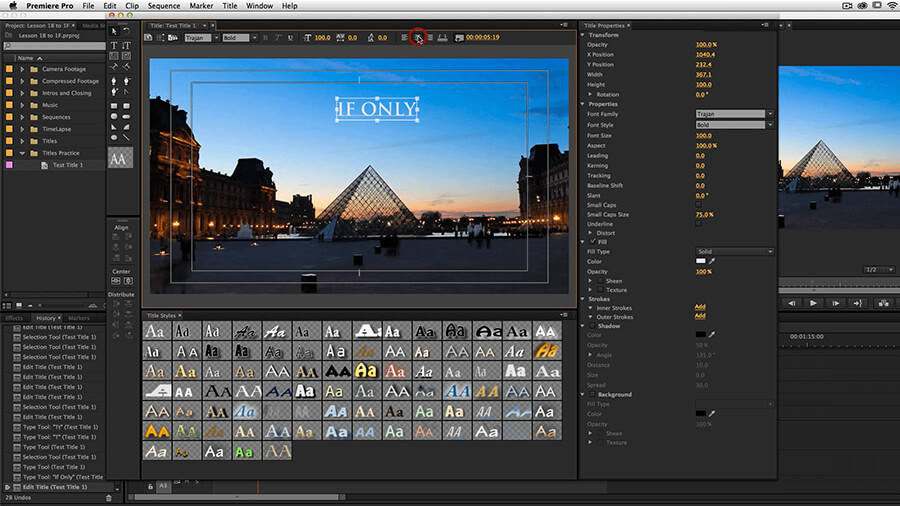Enable the Small Caps checkbox
Image resolution: width=900 pixels, height=506 pixels.
(x=699, y=205)
